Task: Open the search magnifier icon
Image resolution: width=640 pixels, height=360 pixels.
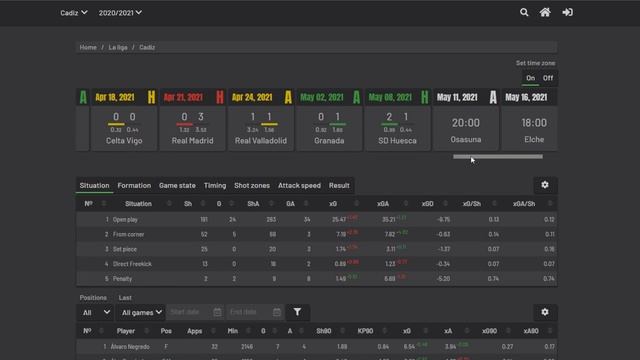Action: tap(524, 13)
